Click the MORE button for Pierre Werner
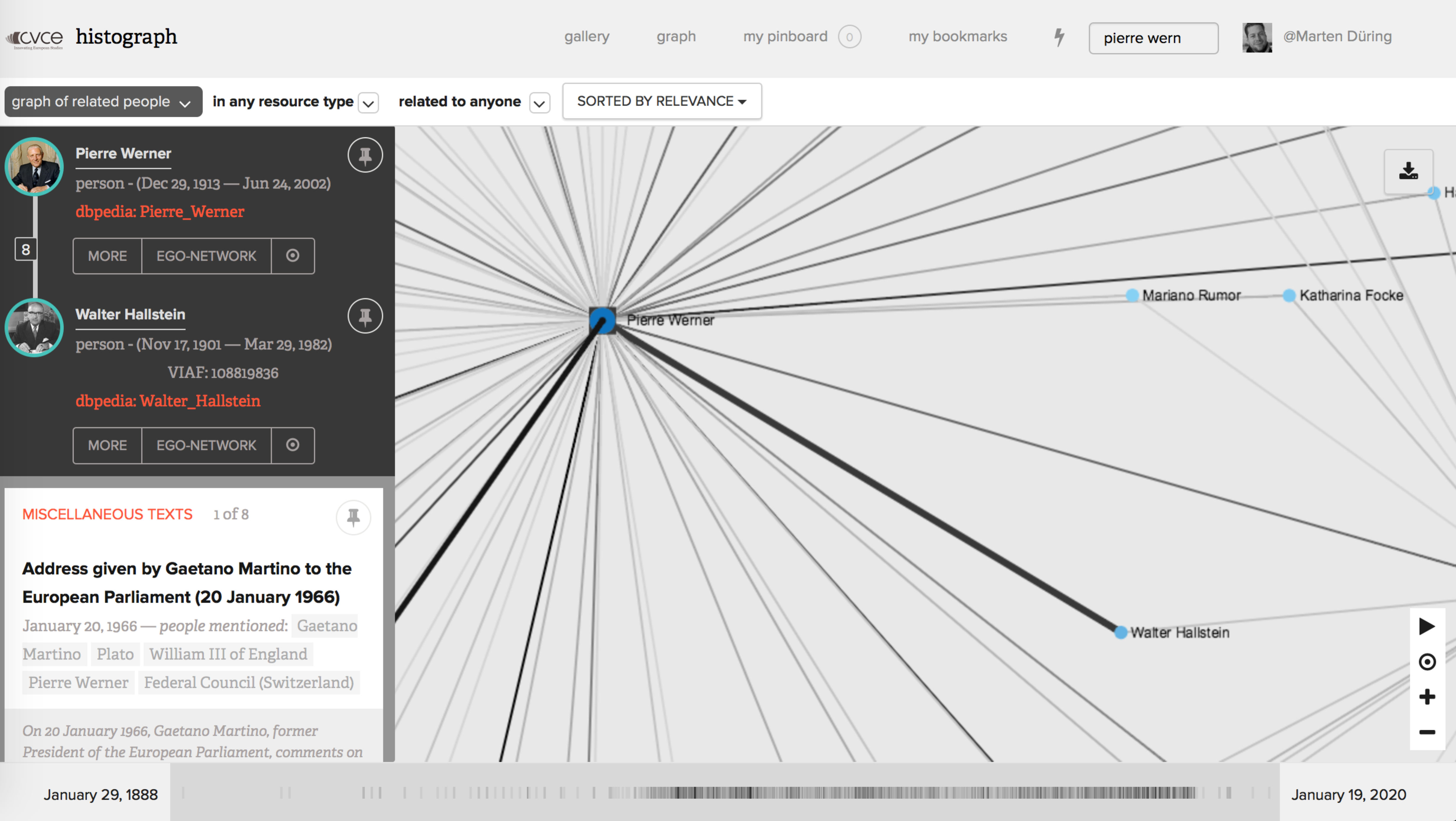This screenshot has height=821, width=1456. (x=107, y=255)
